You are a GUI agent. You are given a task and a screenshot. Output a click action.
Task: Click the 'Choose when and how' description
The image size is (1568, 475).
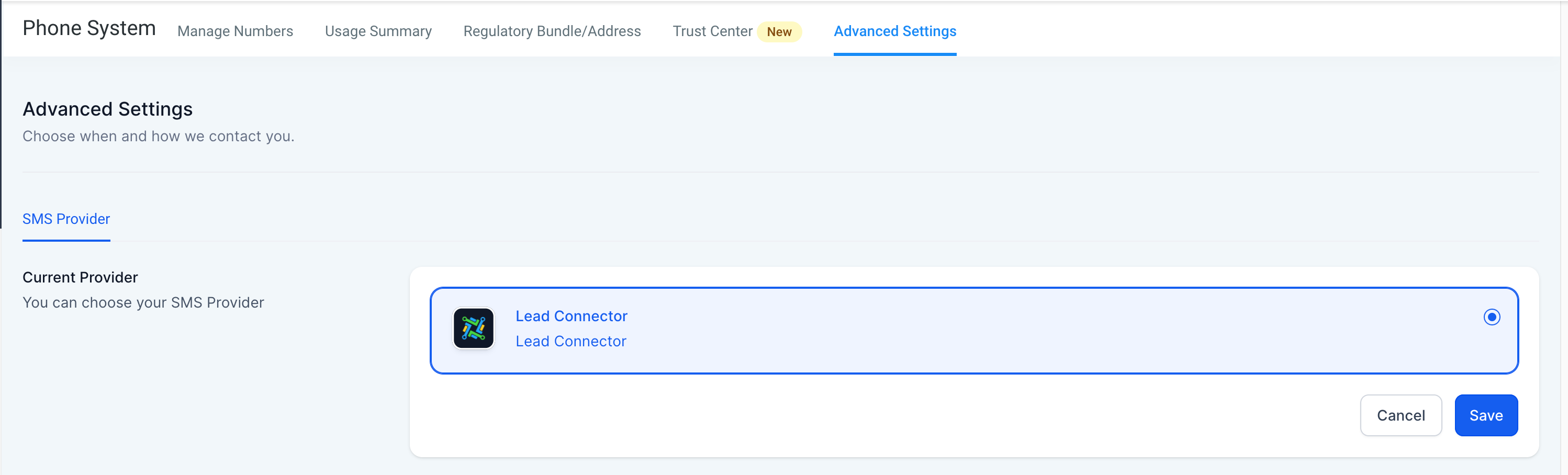(158, 136)
